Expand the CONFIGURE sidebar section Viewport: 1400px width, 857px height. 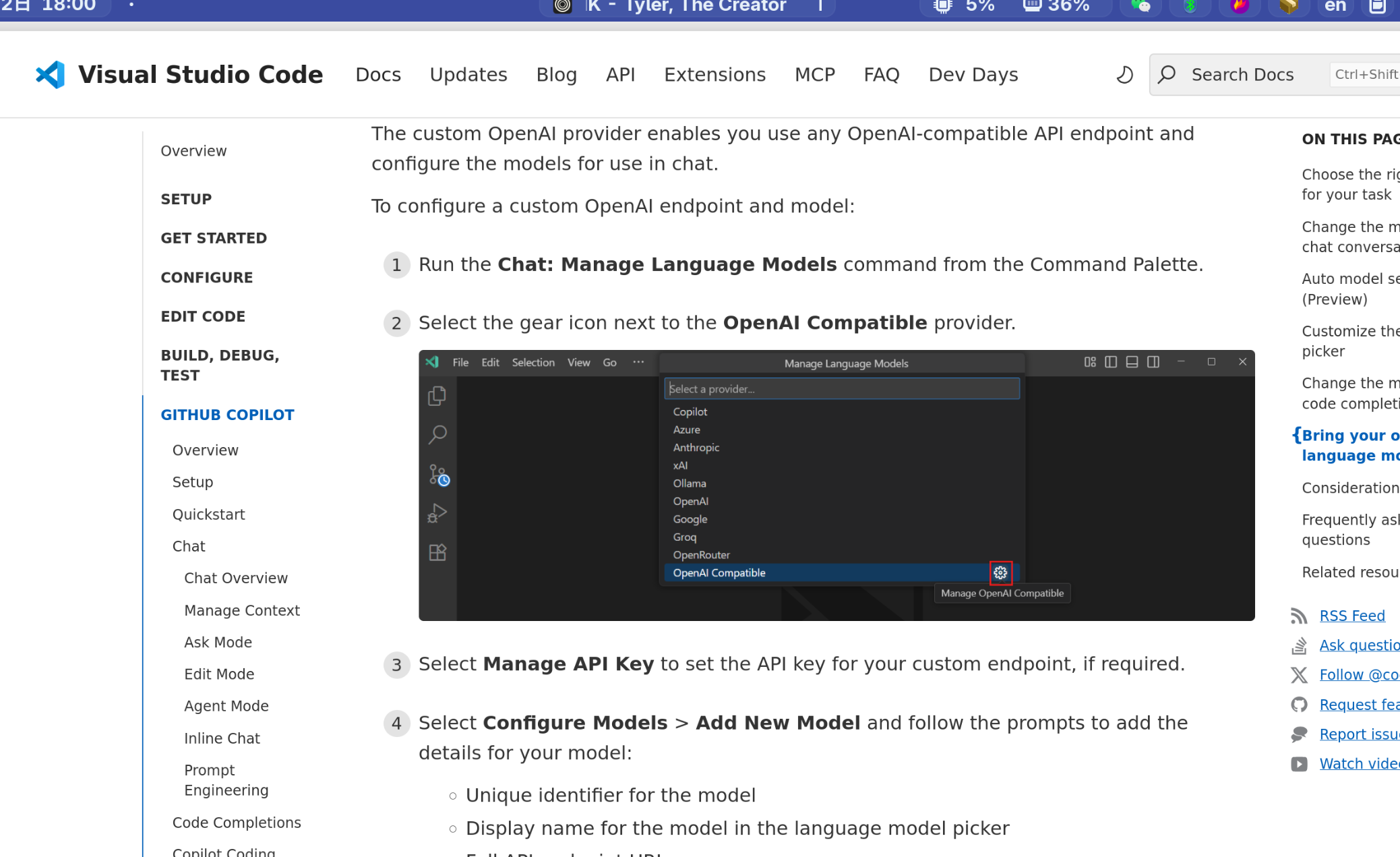click(x=206, y=277)
